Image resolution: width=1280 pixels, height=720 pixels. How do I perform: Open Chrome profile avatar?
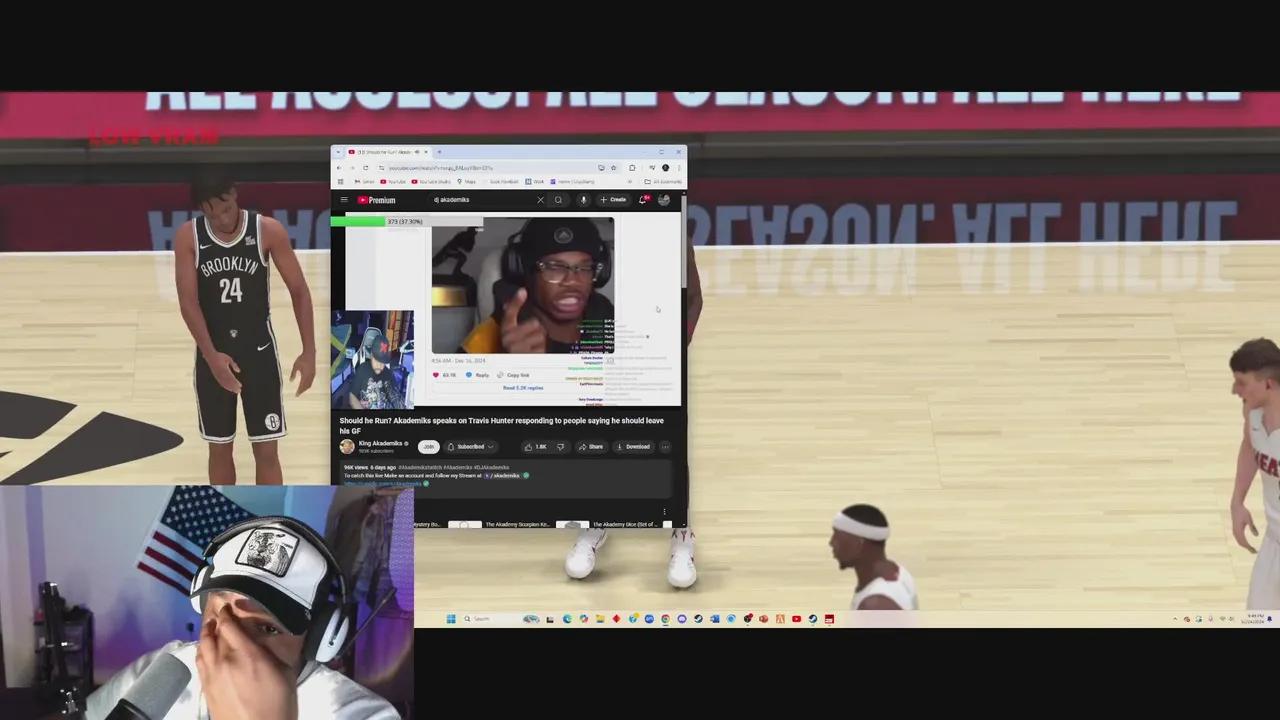click(665, 168)
